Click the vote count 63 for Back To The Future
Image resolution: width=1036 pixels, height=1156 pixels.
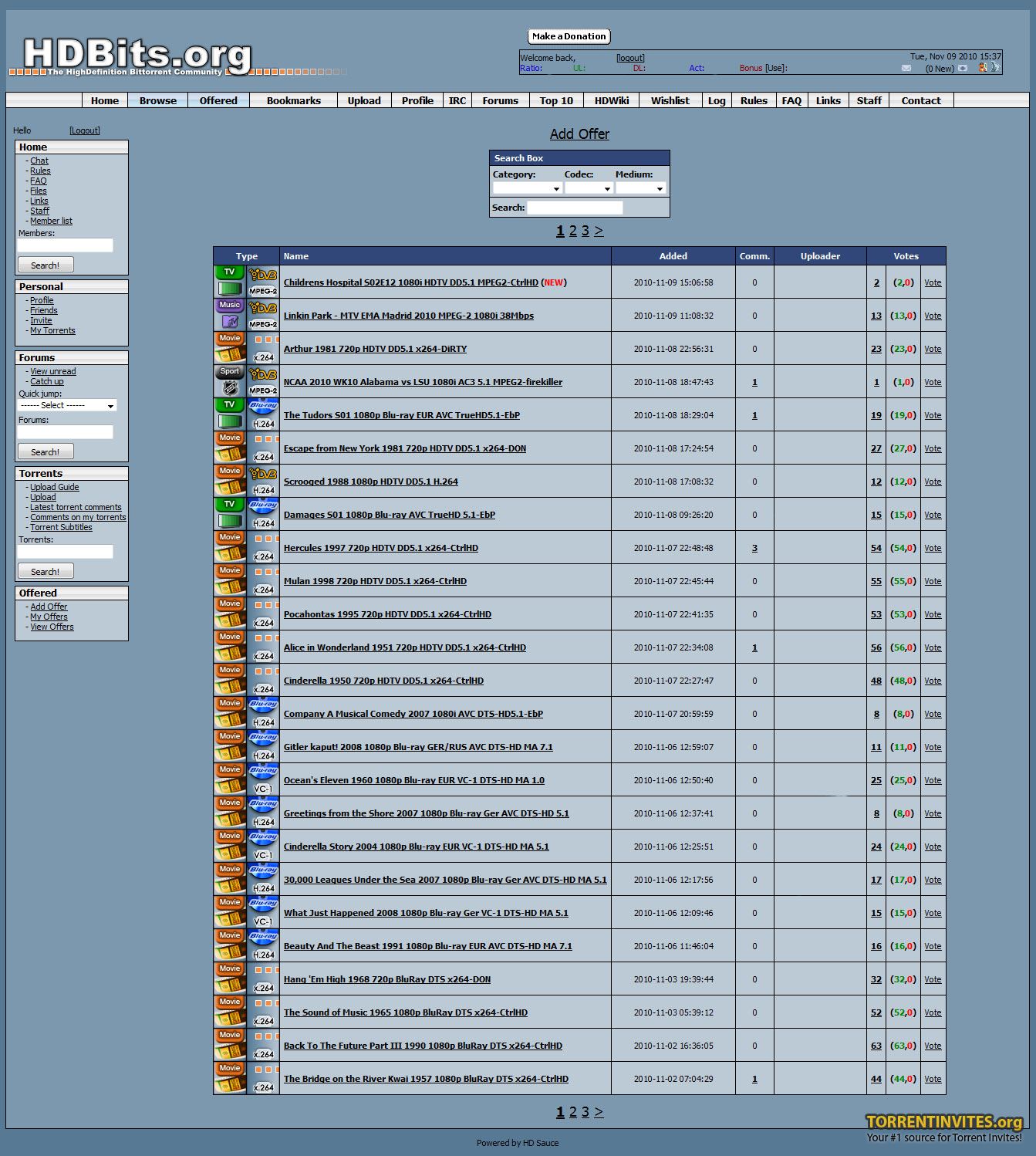(876, 1046)
